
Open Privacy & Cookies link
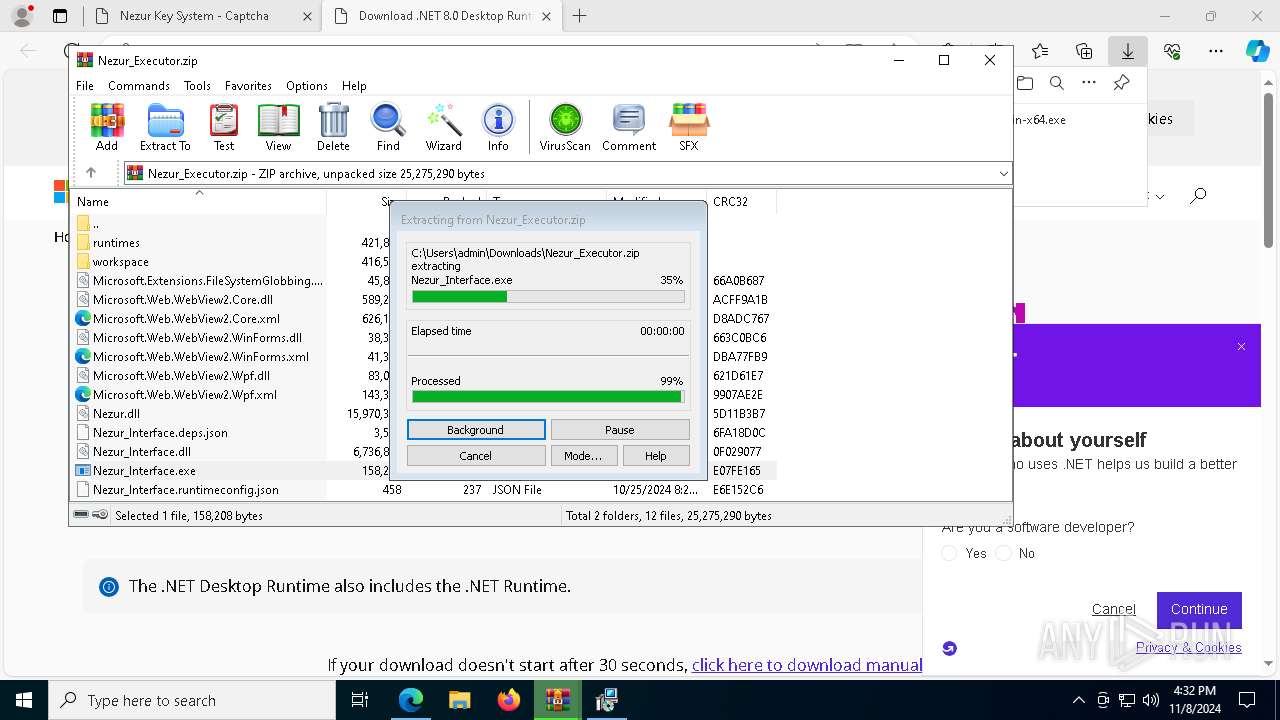pos(1189,647)
